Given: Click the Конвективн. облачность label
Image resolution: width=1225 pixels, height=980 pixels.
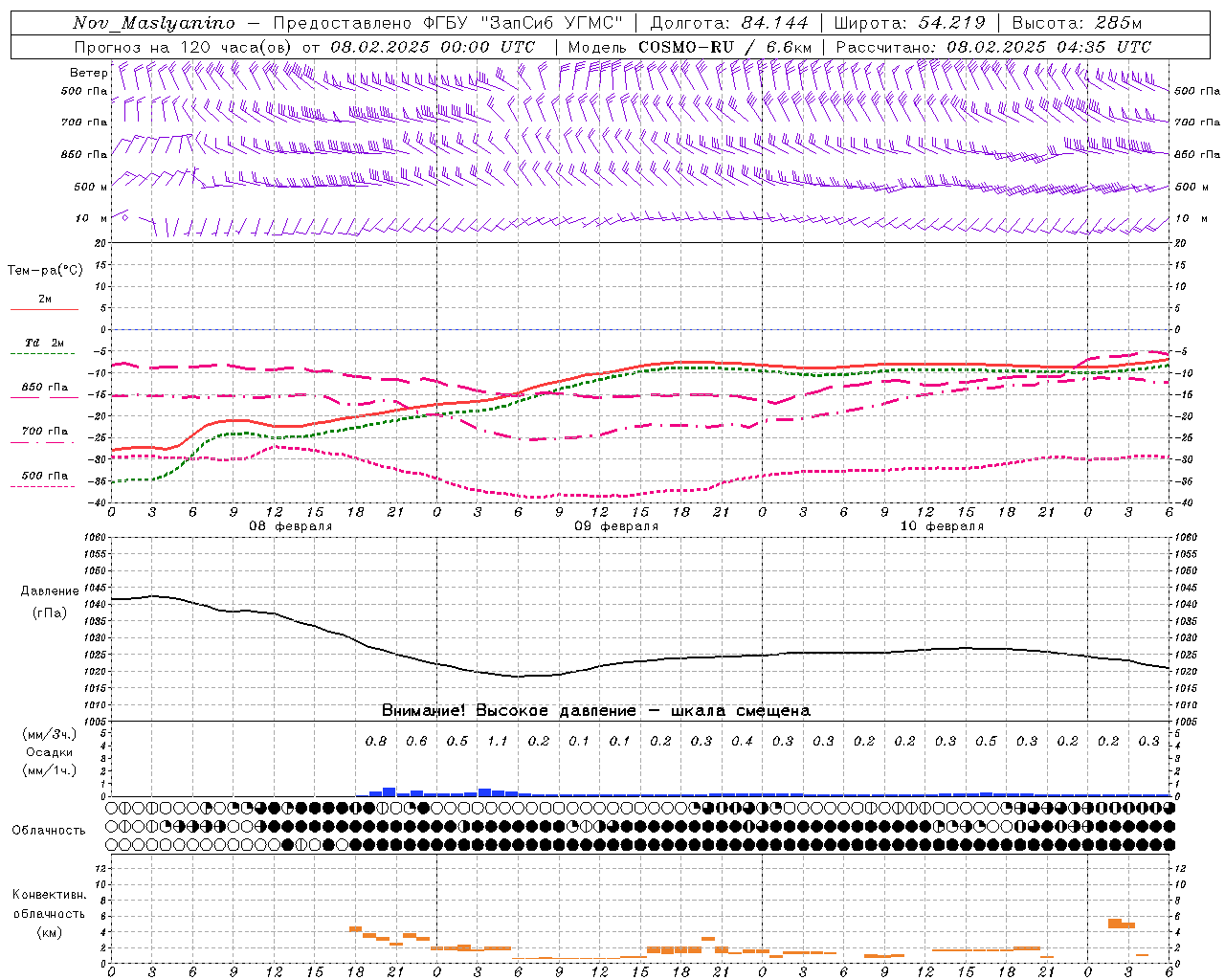Looking at the screenshot, I should pyautogui.click(x=49, y=913).
